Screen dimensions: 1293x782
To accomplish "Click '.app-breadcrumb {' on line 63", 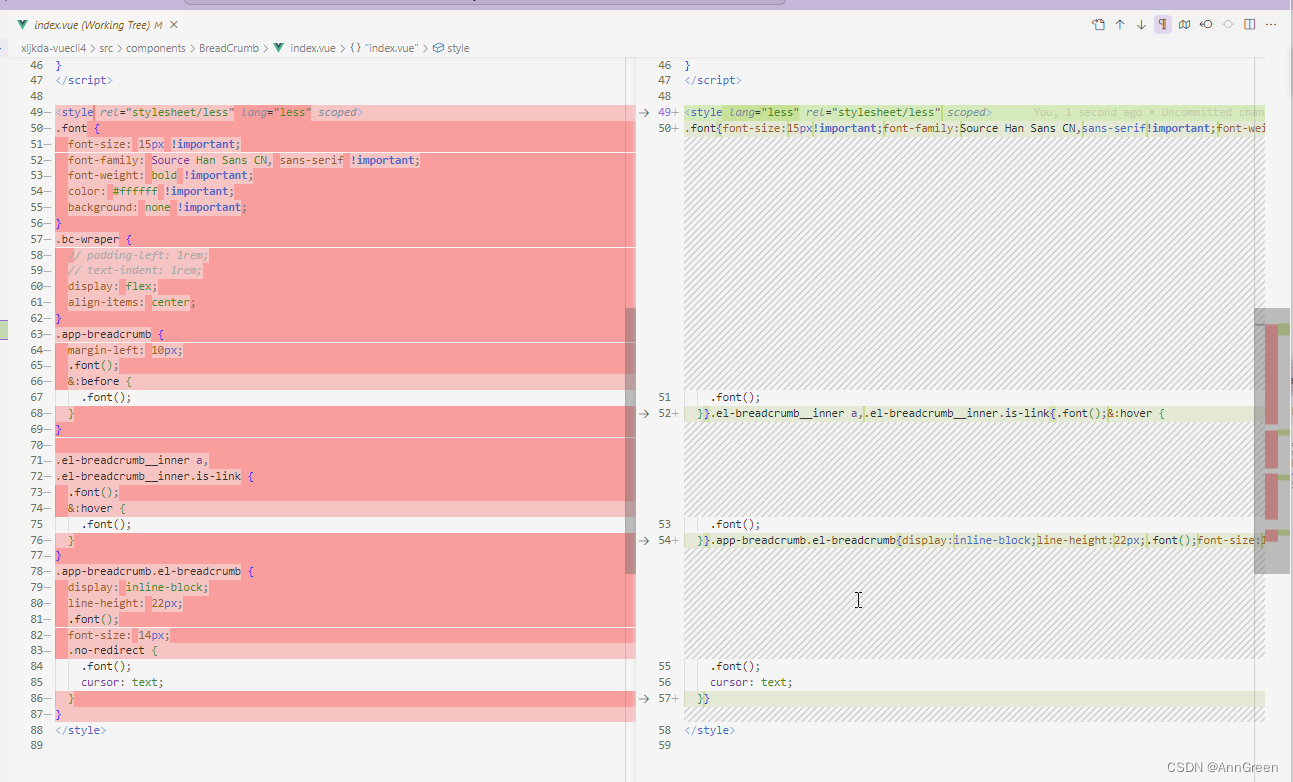I will click(x=109, y=334).
